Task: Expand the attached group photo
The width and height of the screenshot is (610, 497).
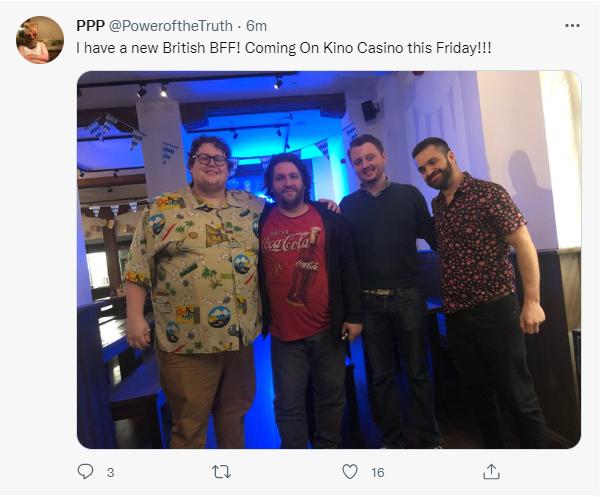Action: point(329,259)
